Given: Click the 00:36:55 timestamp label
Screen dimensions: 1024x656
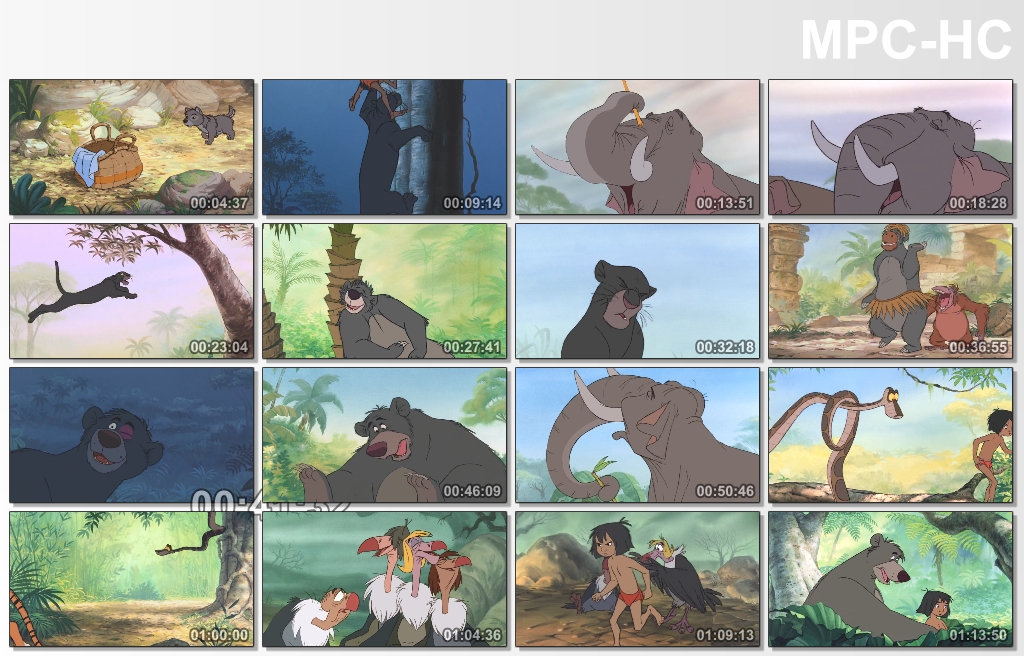Looking at the screenshot, I should click(978, 347).
